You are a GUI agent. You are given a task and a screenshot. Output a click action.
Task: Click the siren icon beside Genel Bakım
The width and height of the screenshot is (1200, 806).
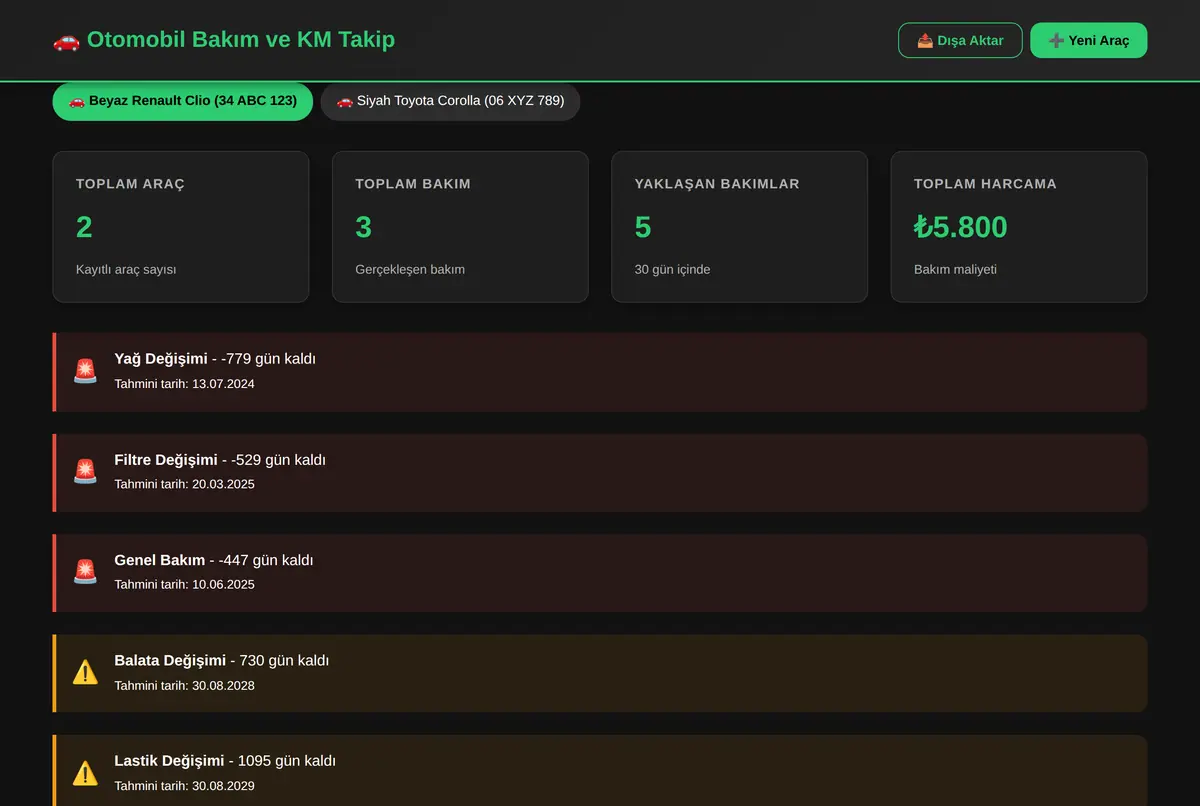(85, 572)
